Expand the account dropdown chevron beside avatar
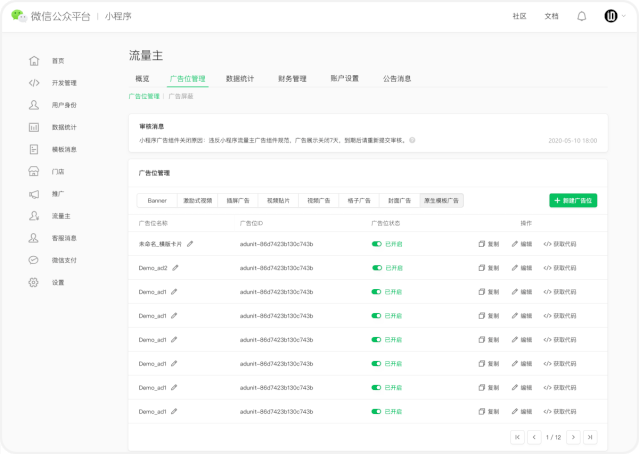Viewport: 639px width, 454px height. tap(624, 16)
